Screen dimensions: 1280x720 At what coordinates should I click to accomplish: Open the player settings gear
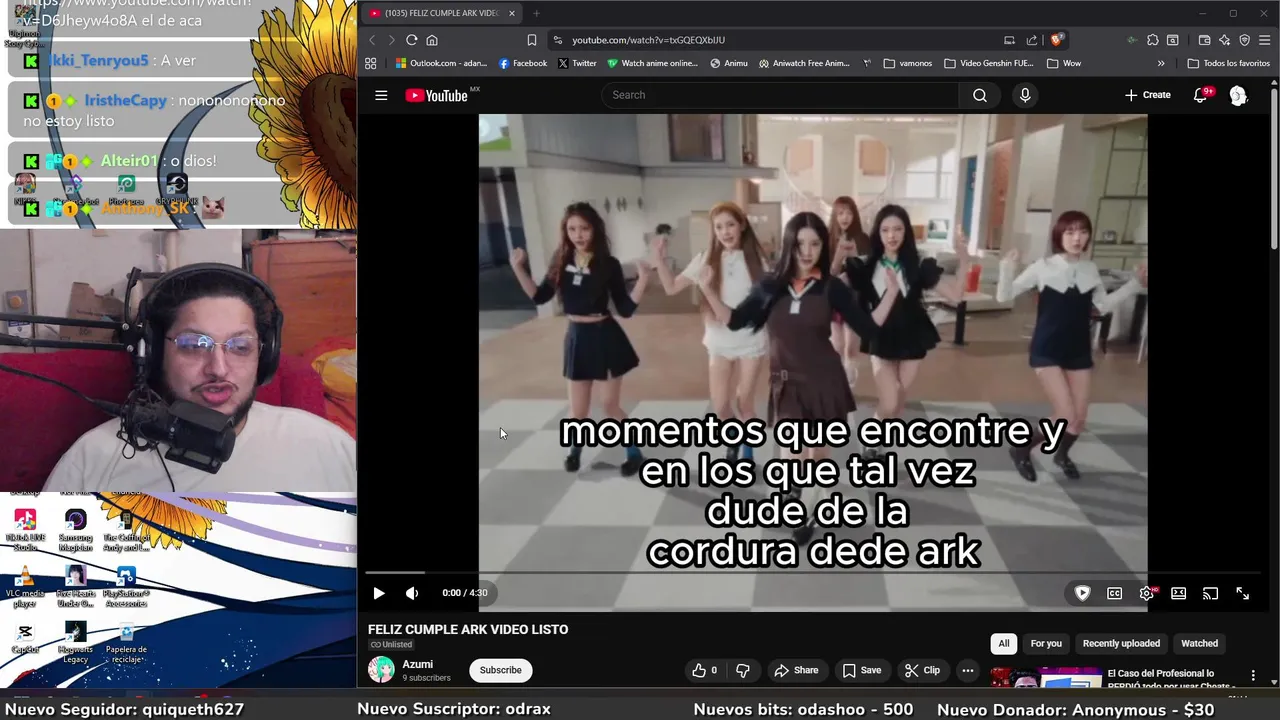tap(1147, 593)
